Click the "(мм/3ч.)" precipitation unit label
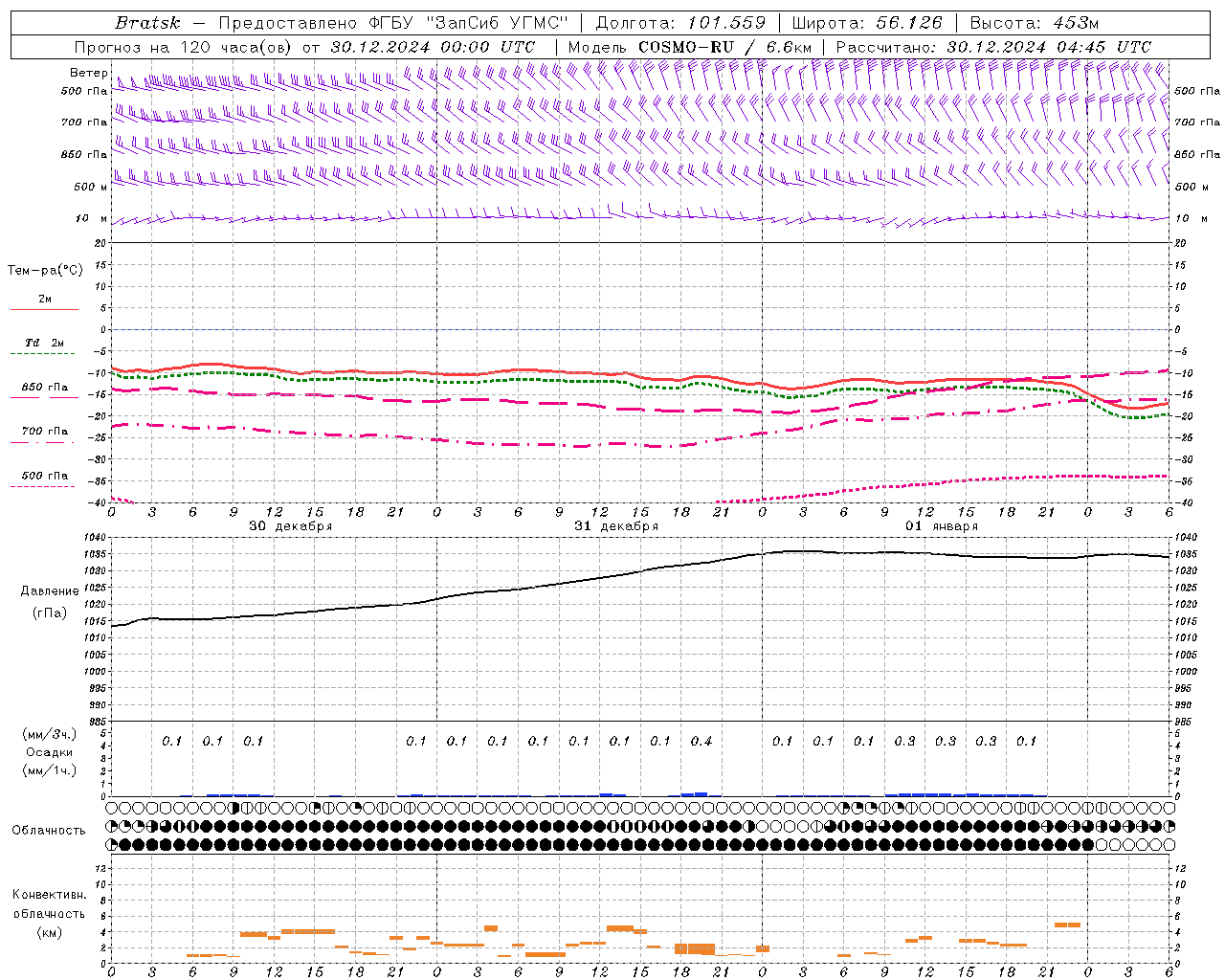Viewport: 1225px width, 980px height. (50, 735)
